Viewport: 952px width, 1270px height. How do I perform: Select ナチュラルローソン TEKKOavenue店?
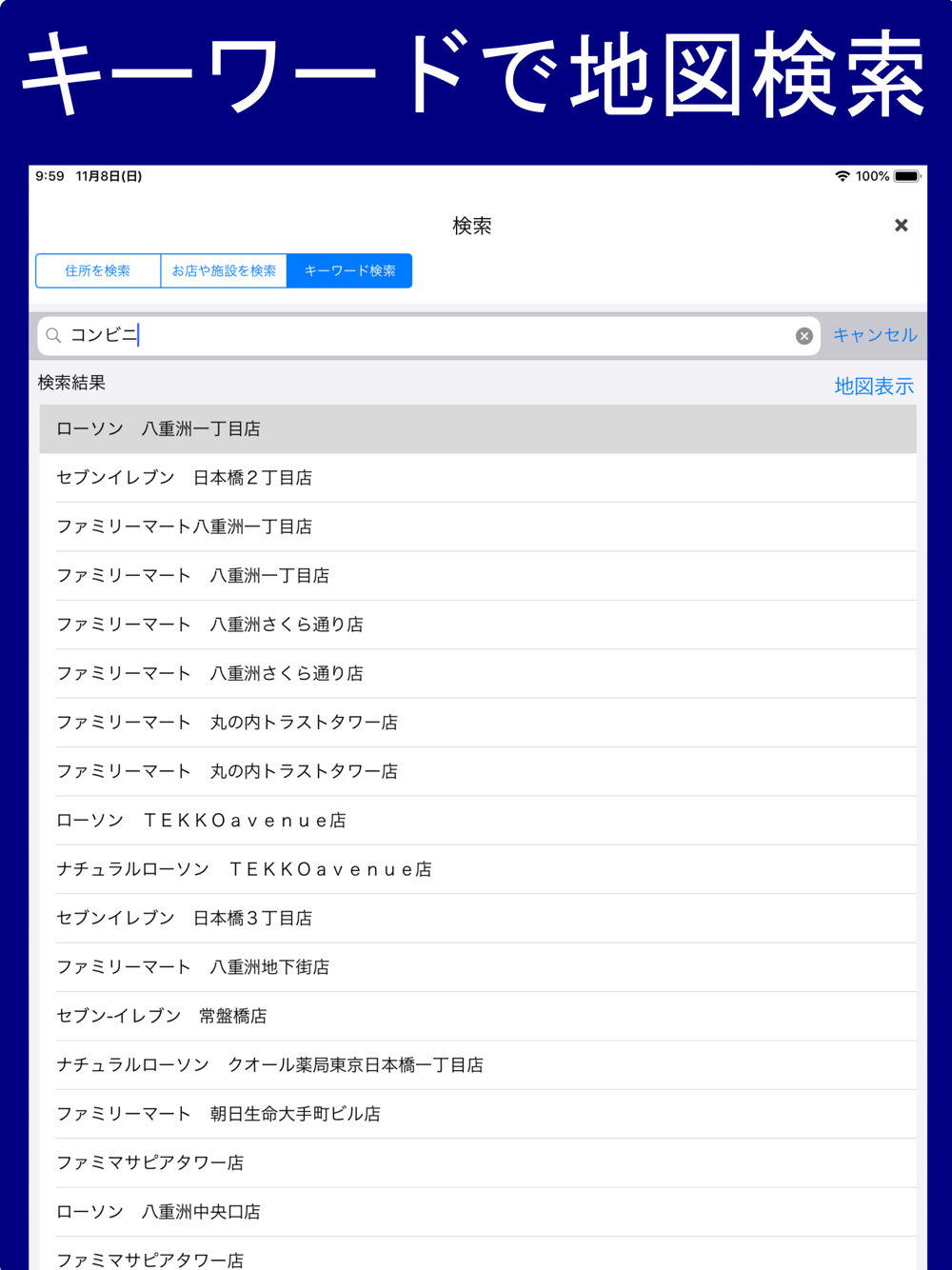tap(478, 869)
